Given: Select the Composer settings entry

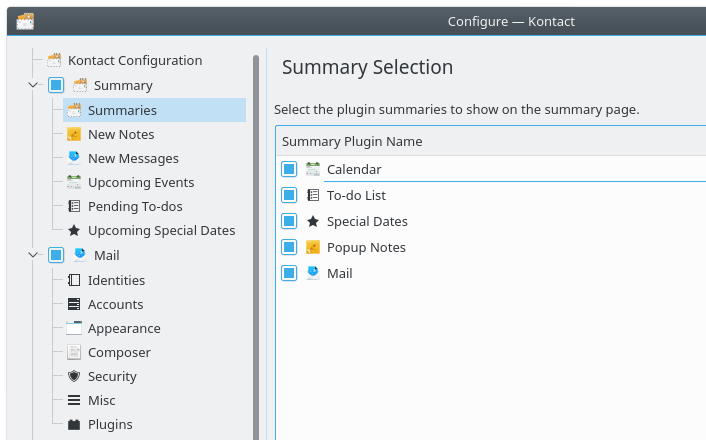Looking at the screenshot, I should click(119, 353).
